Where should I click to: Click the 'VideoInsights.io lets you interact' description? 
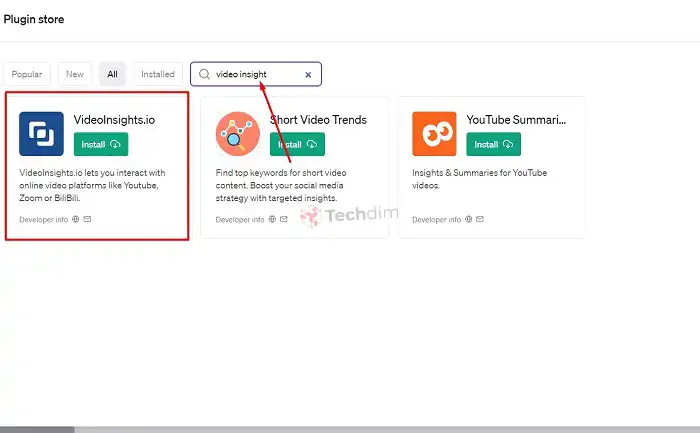click(x=92, y=185)
